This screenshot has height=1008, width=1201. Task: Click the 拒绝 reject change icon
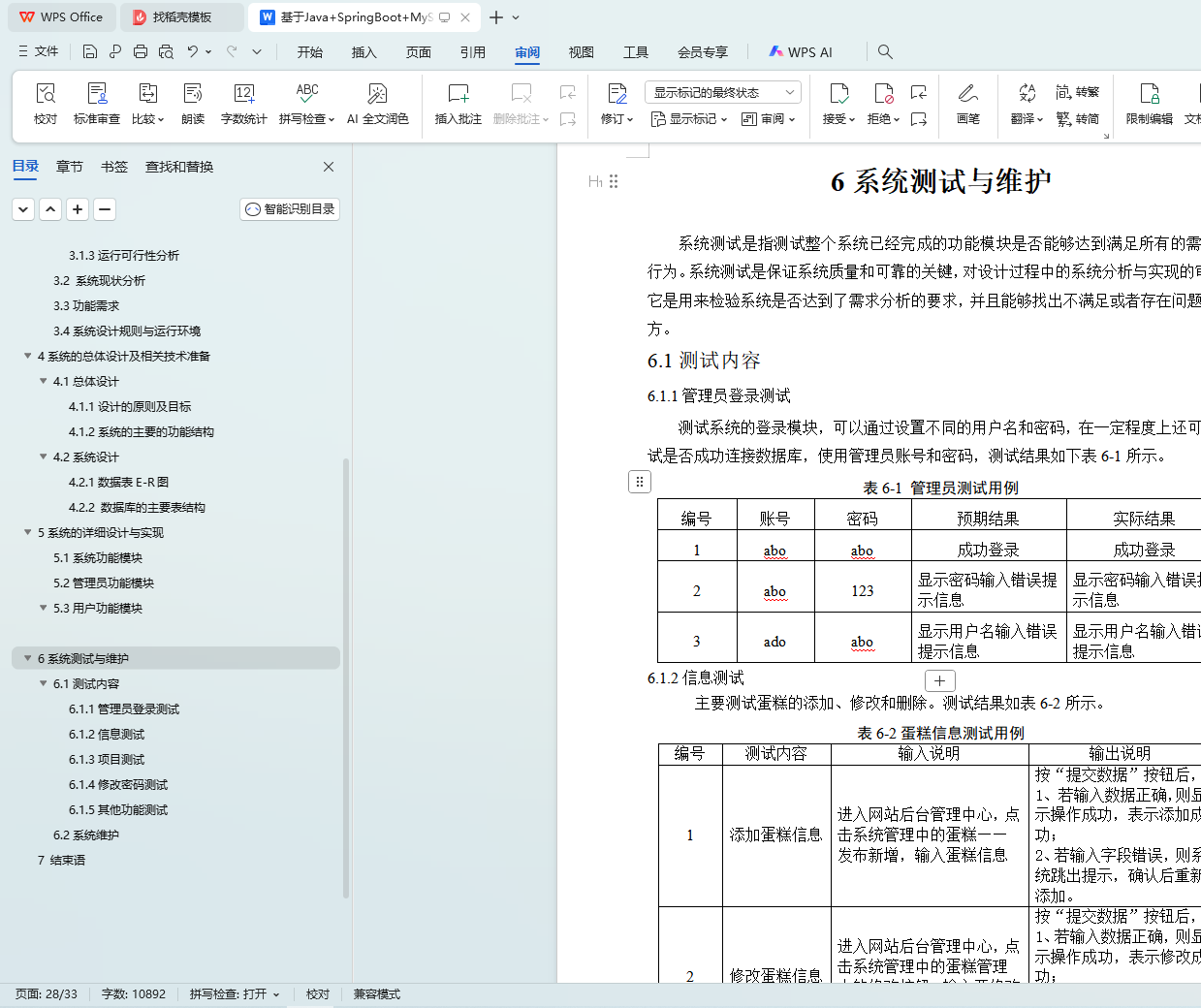click(883, 93)
